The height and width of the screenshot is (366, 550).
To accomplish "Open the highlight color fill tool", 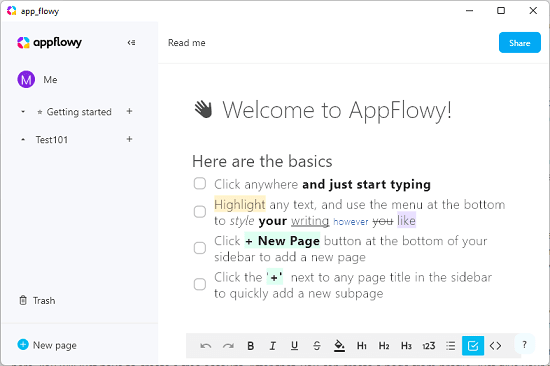I will tap(339, 346).
